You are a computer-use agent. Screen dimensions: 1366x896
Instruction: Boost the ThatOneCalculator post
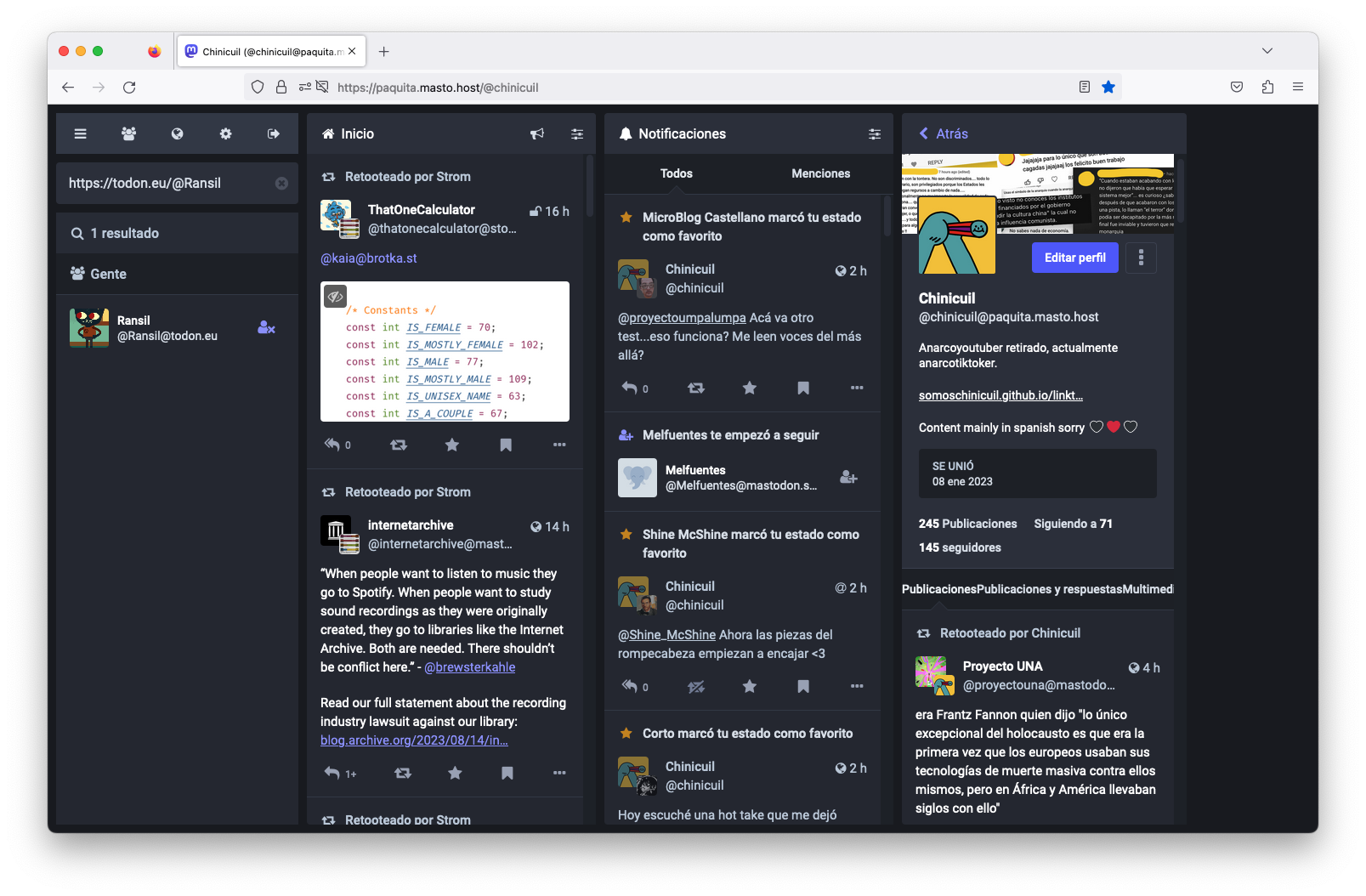pos(399,445)
